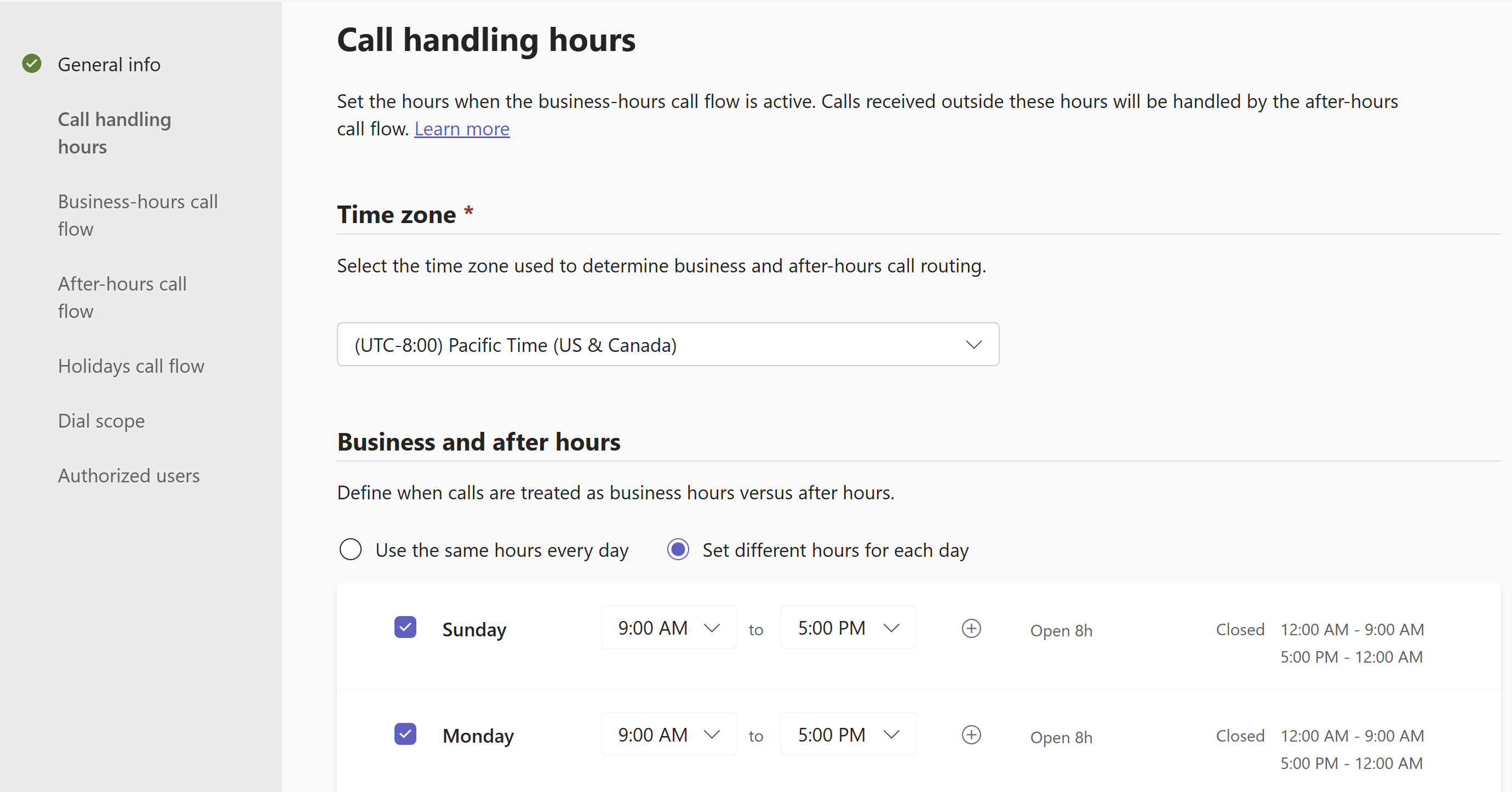Add another time range for Sunday
1512x792 pixels.
971,628
